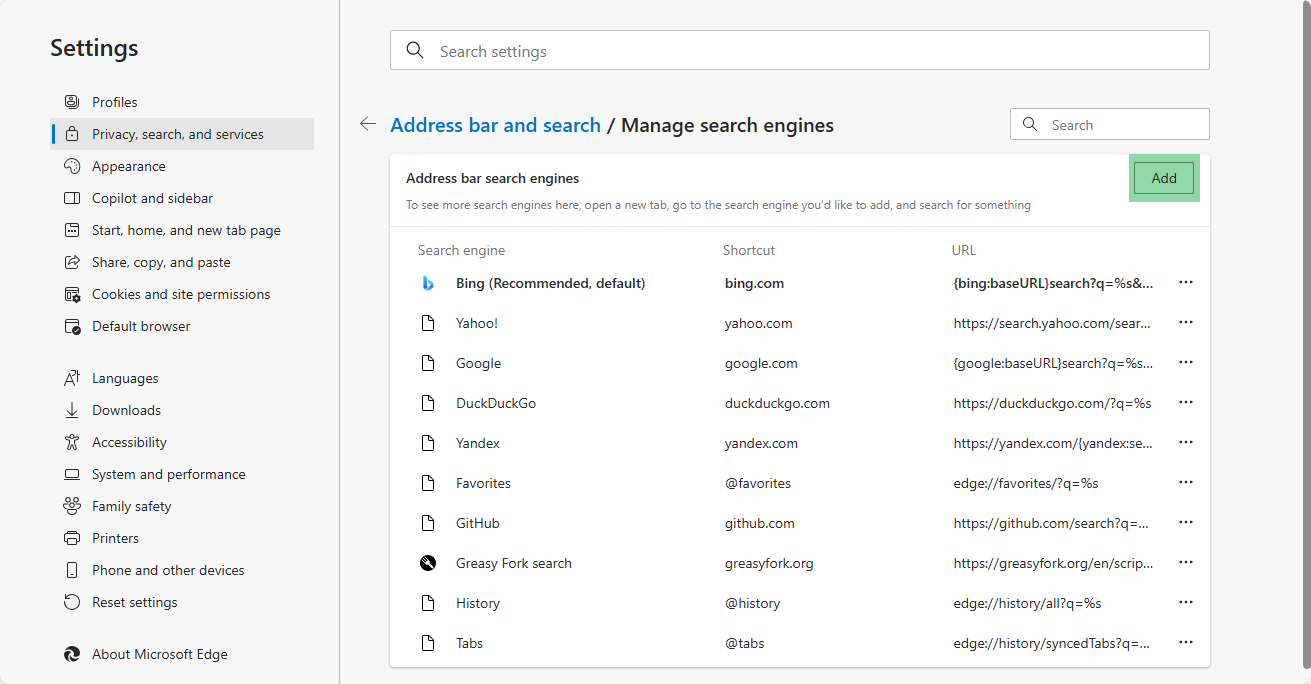The image size is (1311, 684).
Task: Click the back arrow beside Address bar and search
Action: click(368, 124)
